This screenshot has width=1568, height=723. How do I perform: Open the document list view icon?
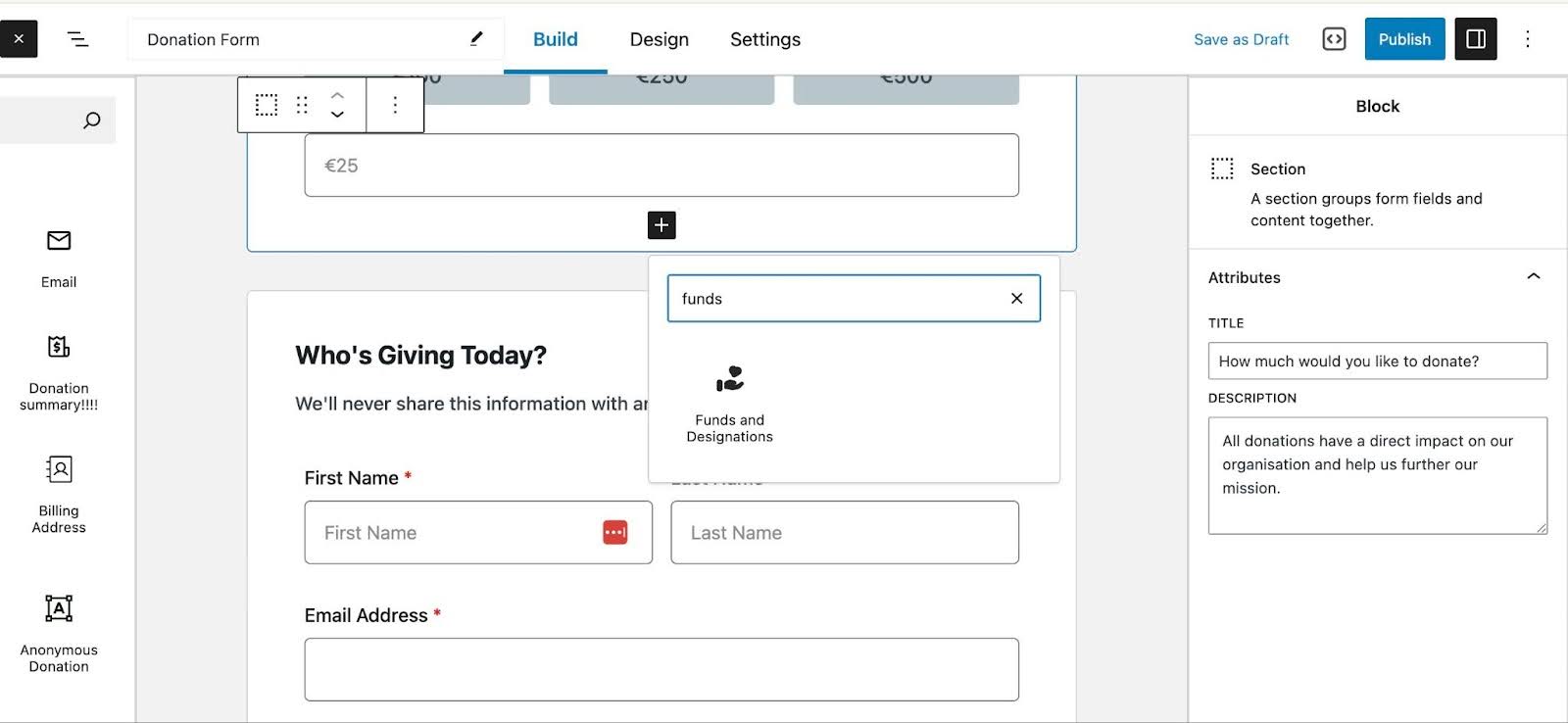pyautogui.click(x=77, y=39)
